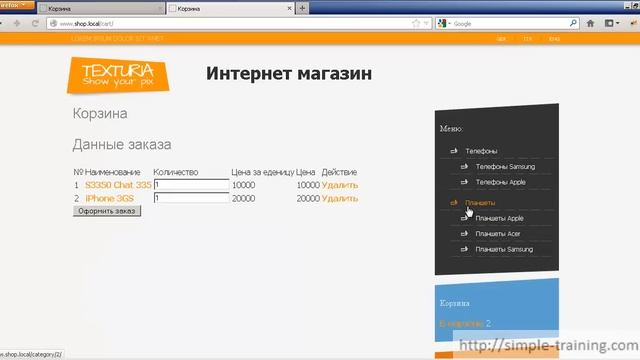The height and width of the screenshot is (360, 640).
Task: Click the Forward navigation arrow
Action: click(17, 24)
